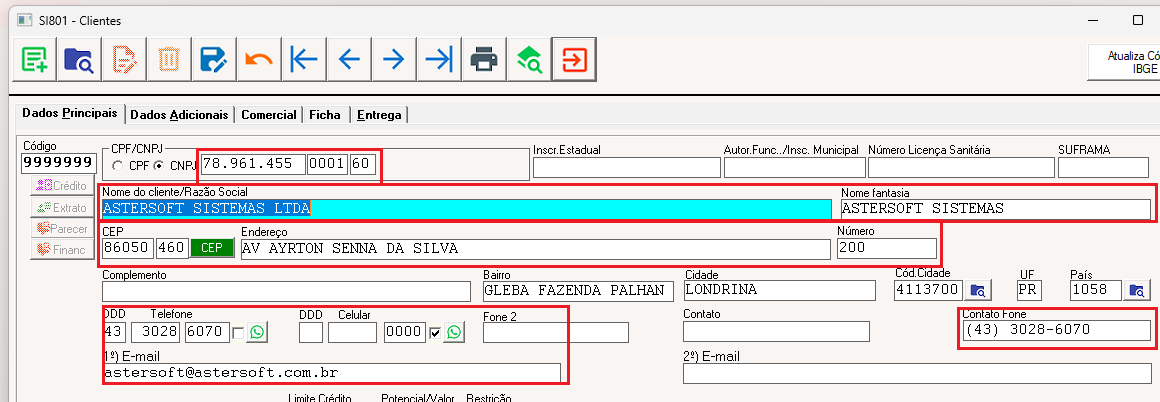The image size is (1160, 402).
Task: Click the Extrato side button
Action: point(62,207)
